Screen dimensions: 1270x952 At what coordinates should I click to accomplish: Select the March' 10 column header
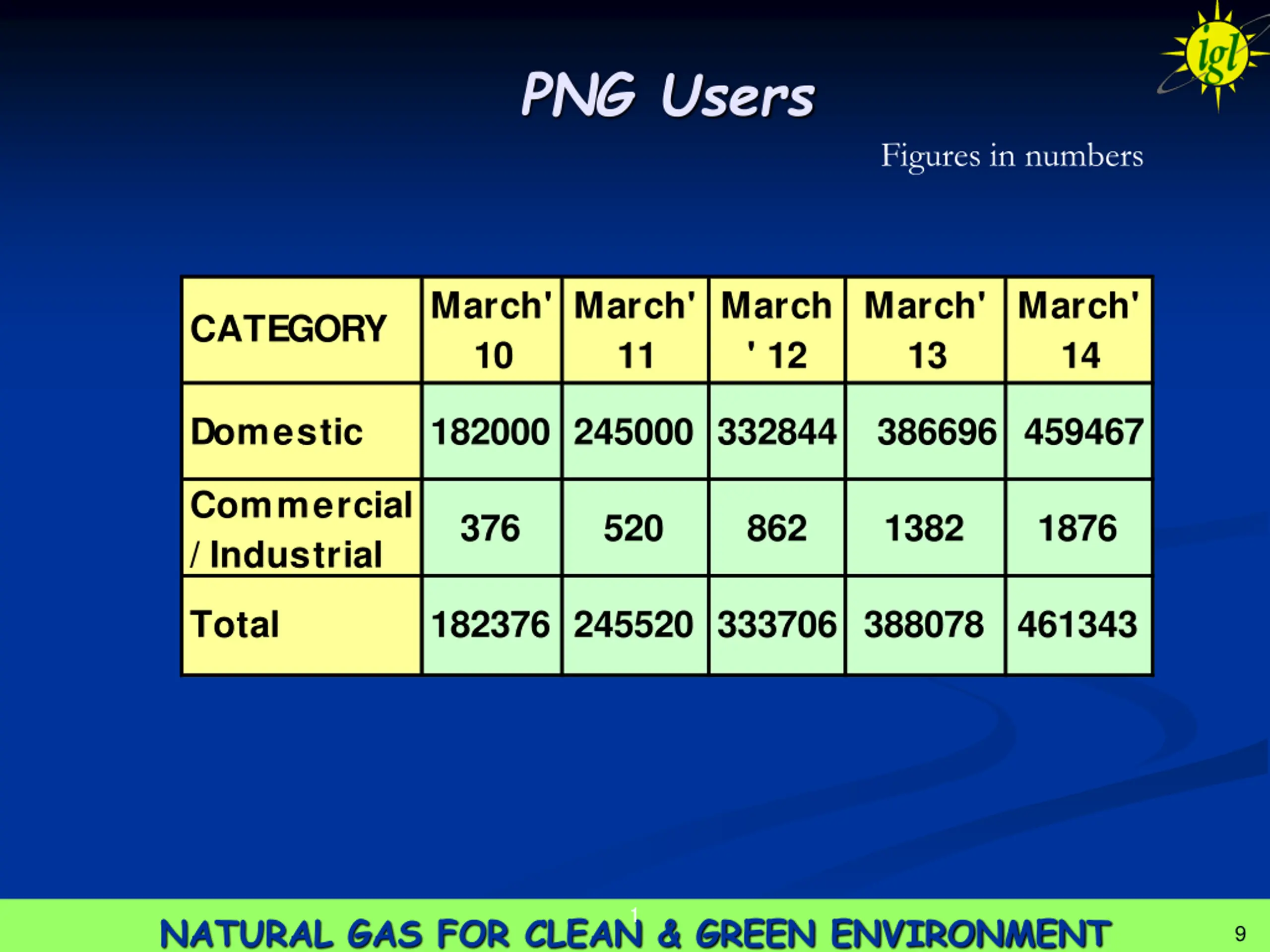[x=492, y=330]
